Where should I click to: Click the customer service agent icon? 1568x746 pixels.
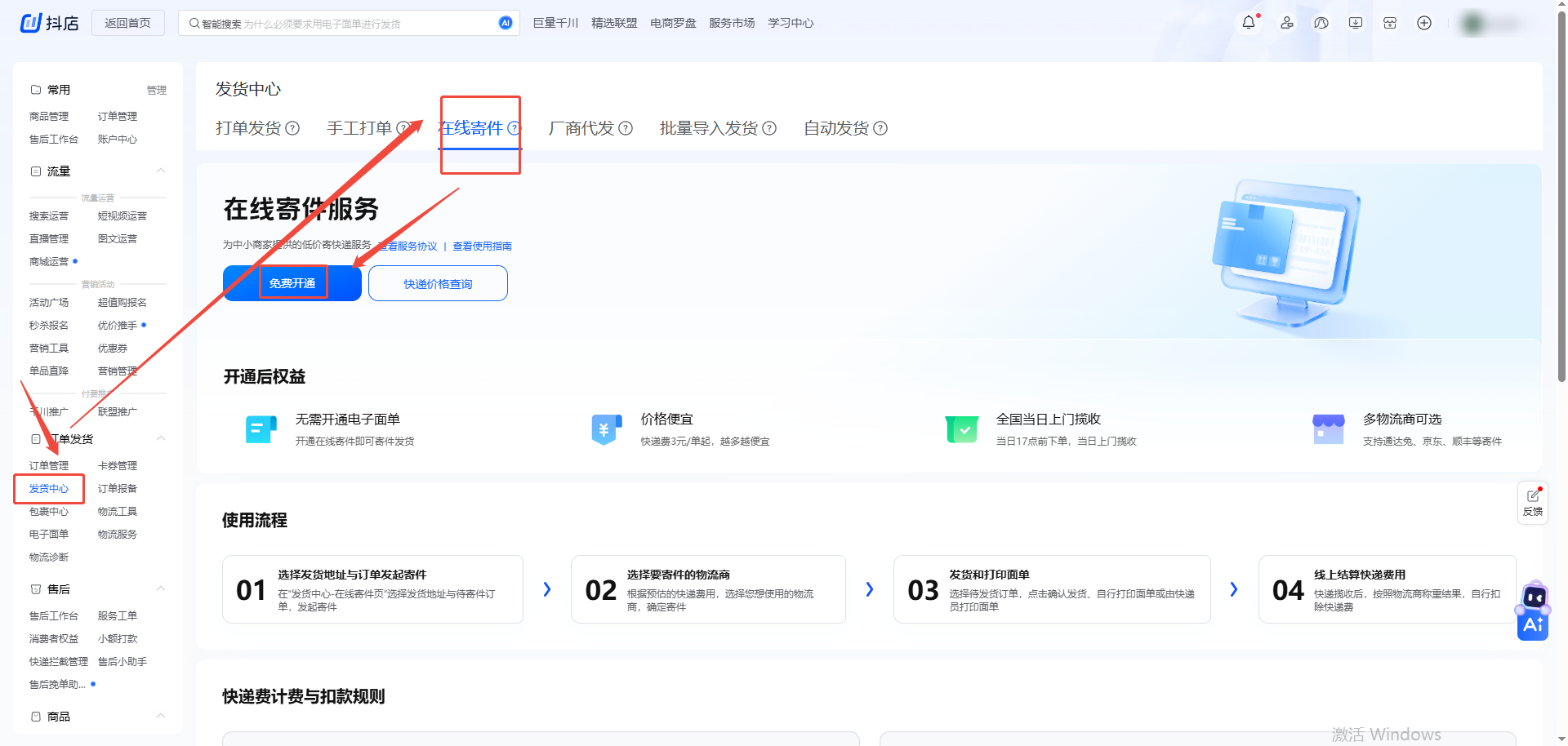click(1286, 23)
